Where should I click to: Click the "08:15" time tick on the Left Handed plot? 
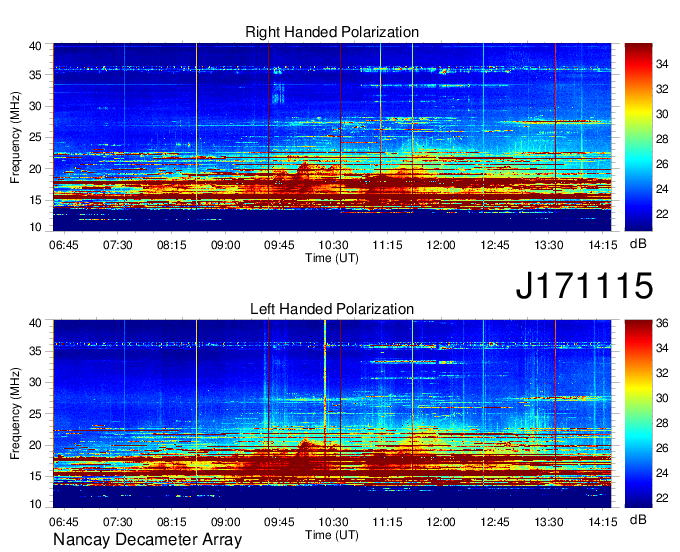click(171, 522)
